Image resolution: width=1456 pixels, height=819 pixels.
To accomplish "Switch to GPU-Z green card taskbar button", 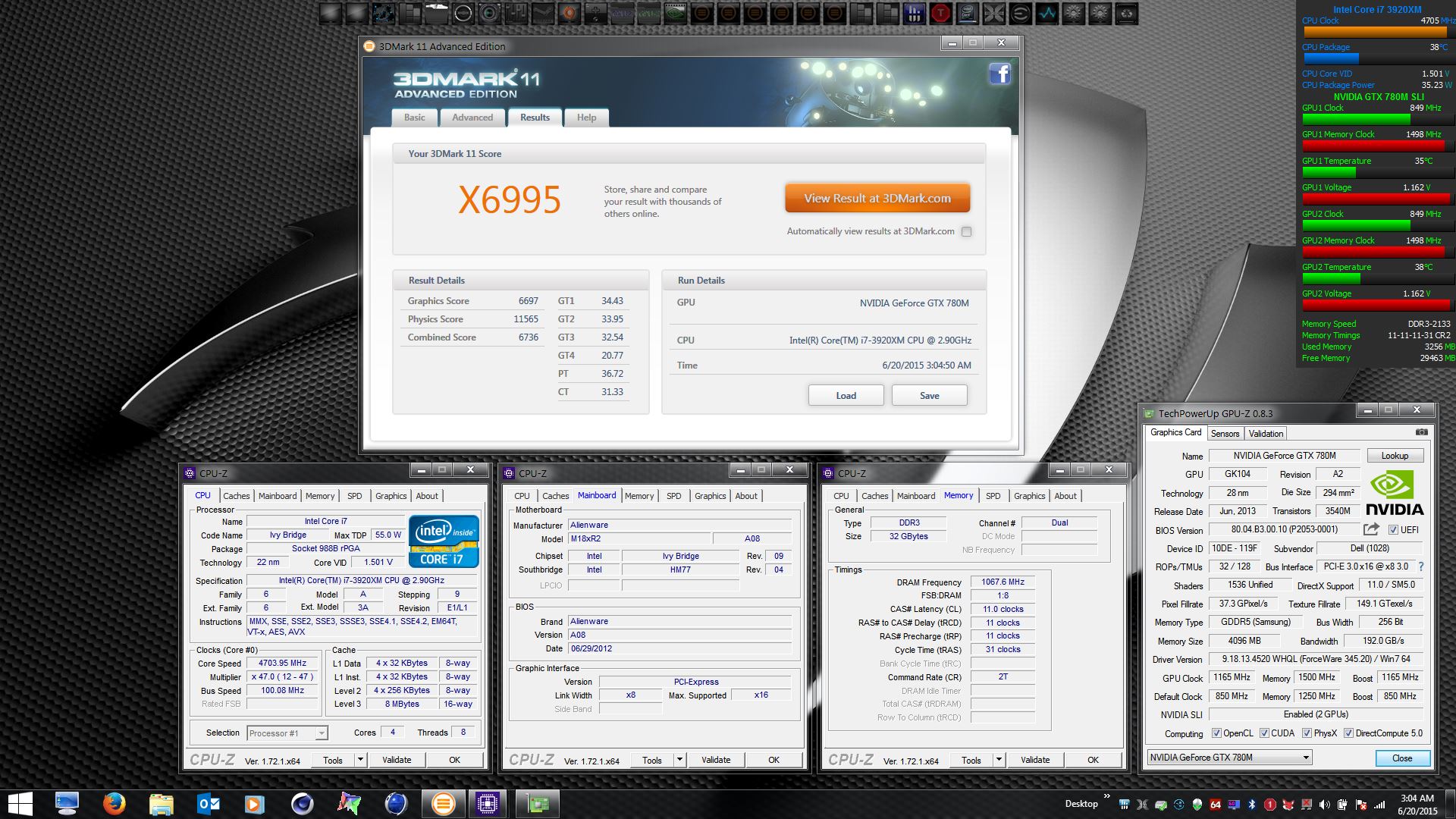I will pos(538,803).
